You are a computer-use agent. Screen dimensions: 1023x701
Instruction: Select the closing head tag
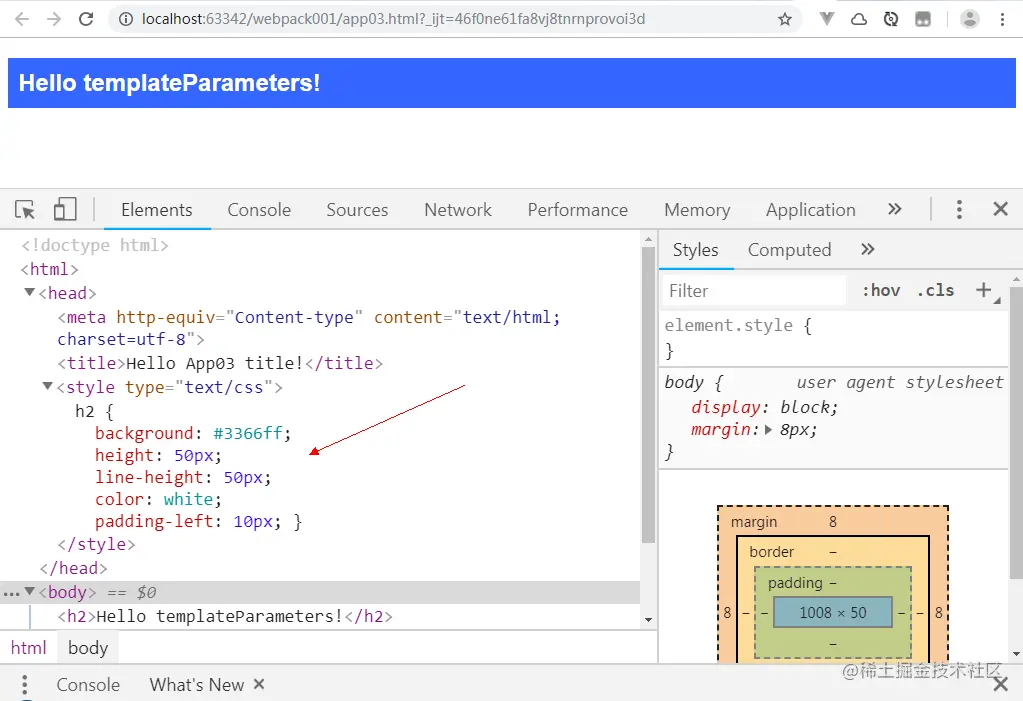pos(73,568)
